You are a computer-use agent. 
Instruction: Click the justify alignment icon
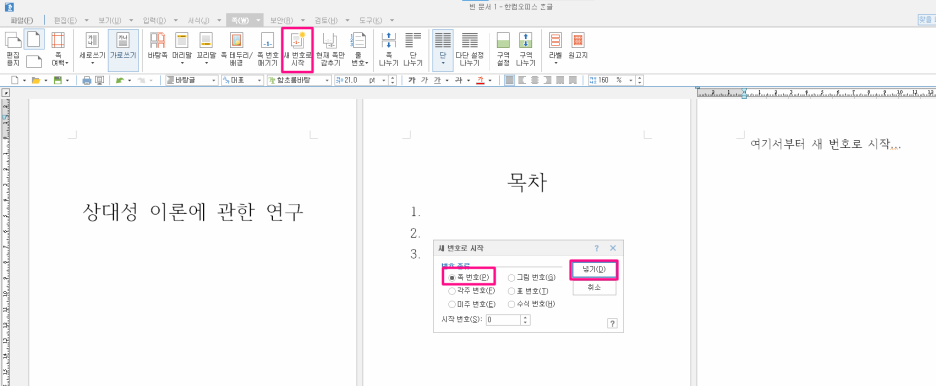pos(510,80)
